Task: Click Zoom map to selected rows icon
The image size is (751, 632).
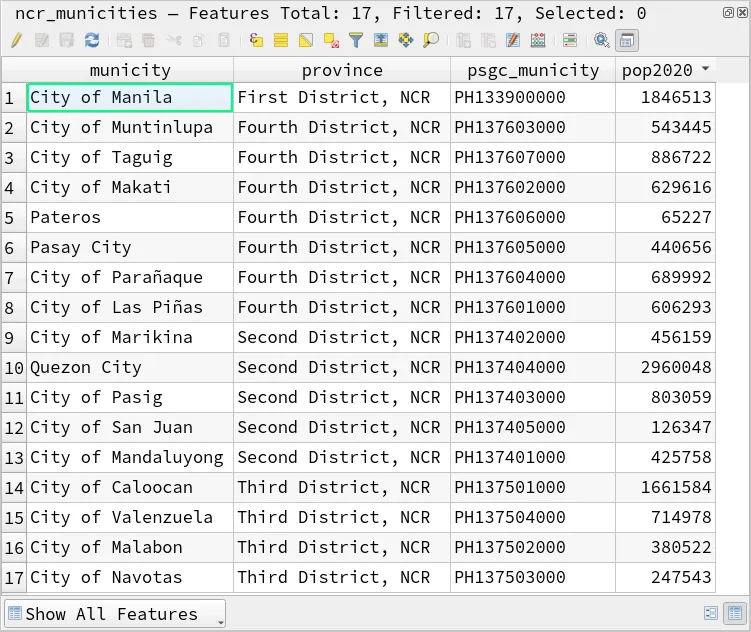Action: pos(431,40)
